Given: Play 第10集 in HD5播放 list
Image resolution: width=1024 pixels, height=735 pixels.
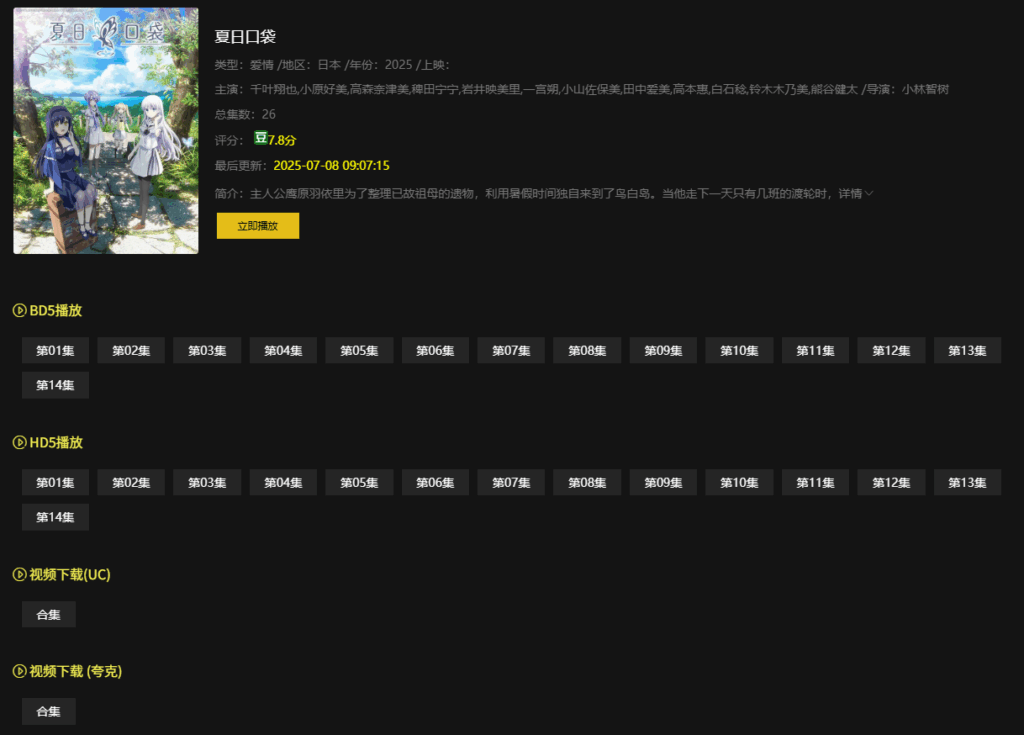Looking at the screenshot, I should click(x=739, y=483).
